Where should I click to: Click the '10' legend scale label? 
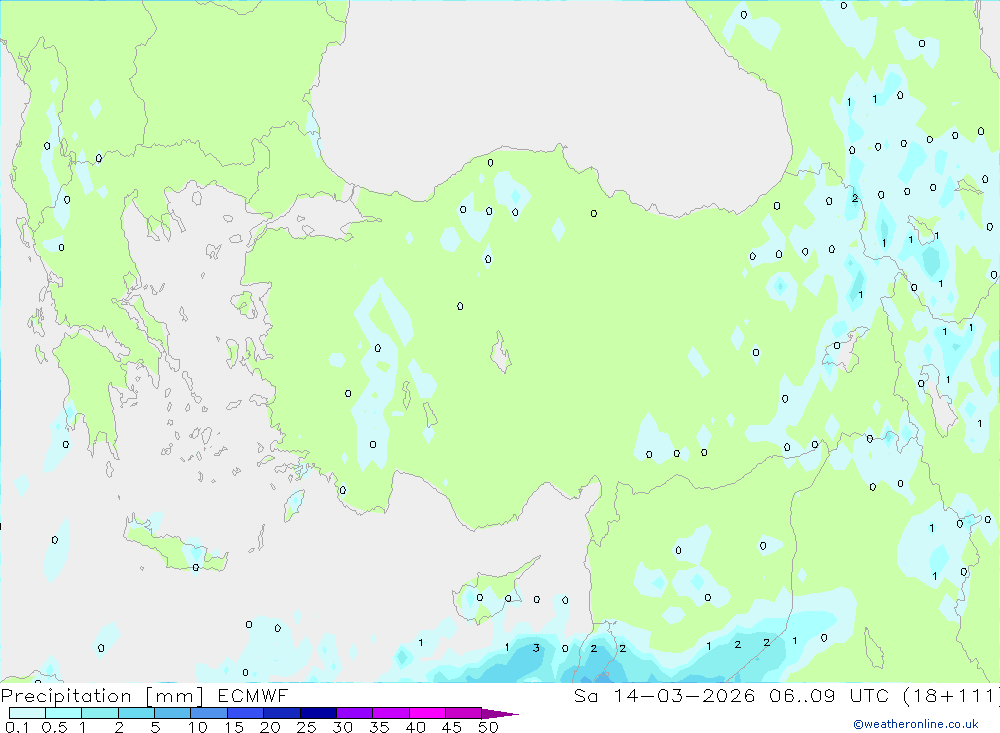tap(198, 727)
